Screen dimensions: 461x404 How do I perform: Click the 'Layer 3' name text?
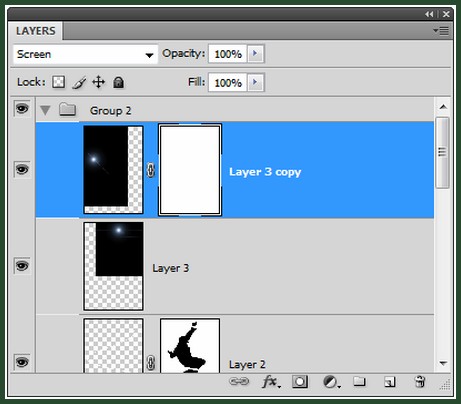[x=171, y=268]
